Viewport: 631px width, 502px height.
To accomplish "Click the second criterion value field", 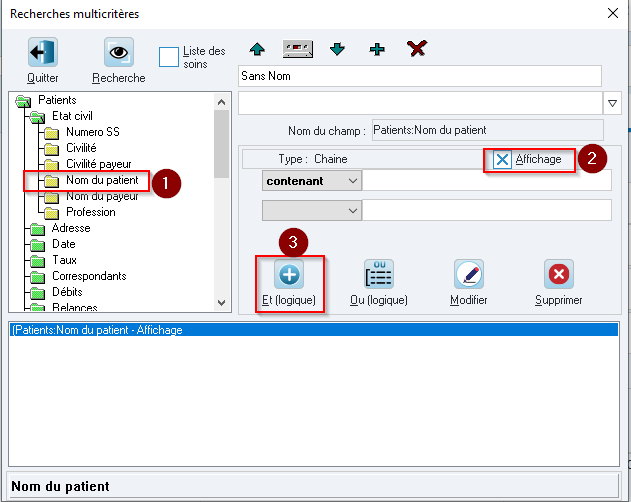I will (x=487, y=211).
